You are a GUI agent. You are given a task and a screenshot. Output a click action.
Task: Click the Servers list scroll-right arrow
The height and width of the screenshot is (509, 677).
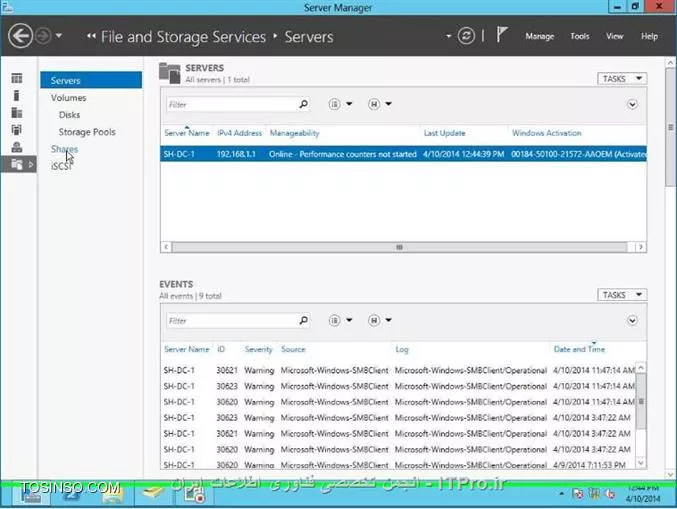641,247
